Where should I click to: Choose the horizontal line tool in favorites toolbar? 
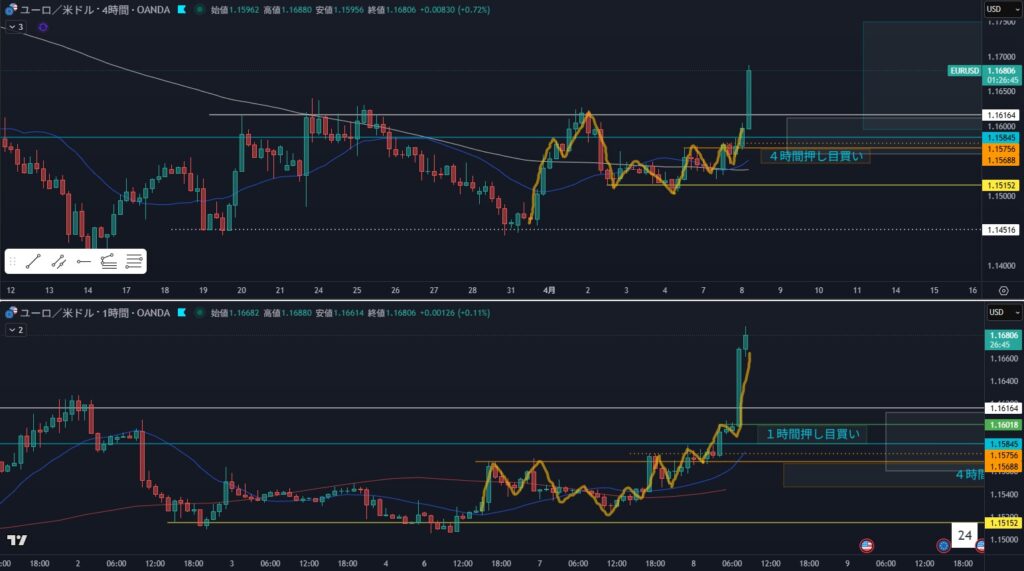click(x=84, y=262)
